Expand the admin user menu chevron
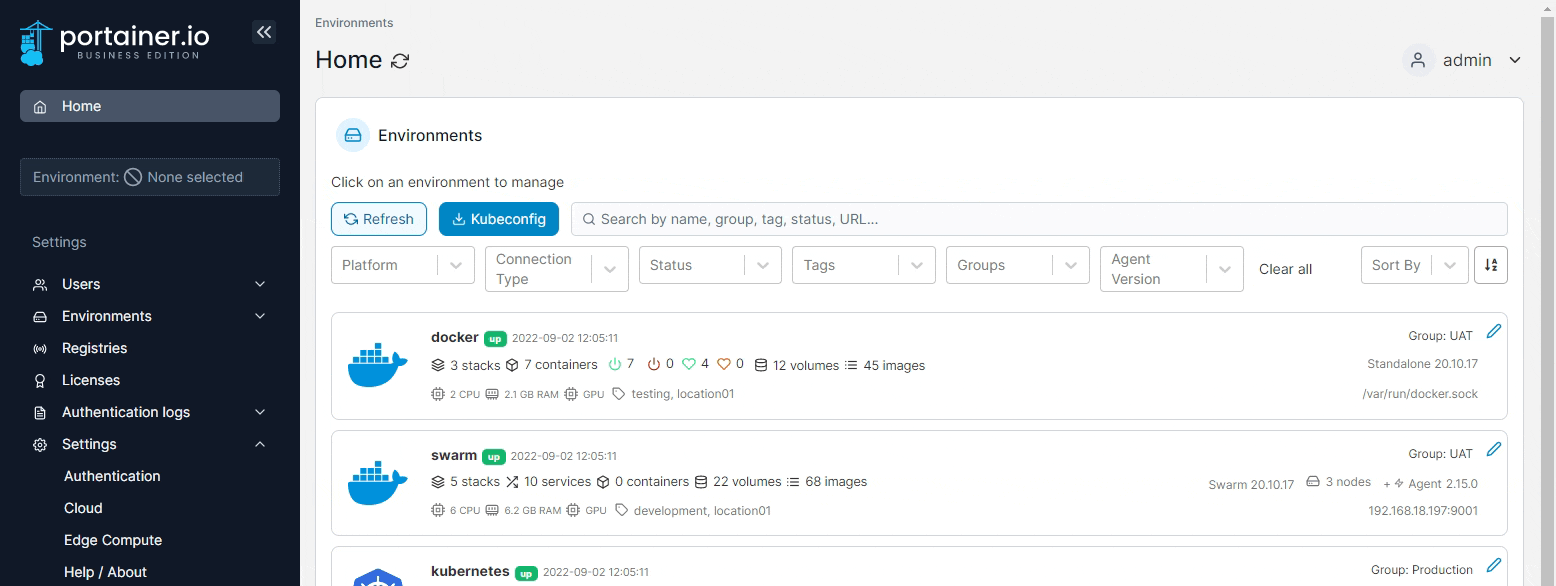Image resolution: width=1556 pixels, height=586 pixels. 1515,60
